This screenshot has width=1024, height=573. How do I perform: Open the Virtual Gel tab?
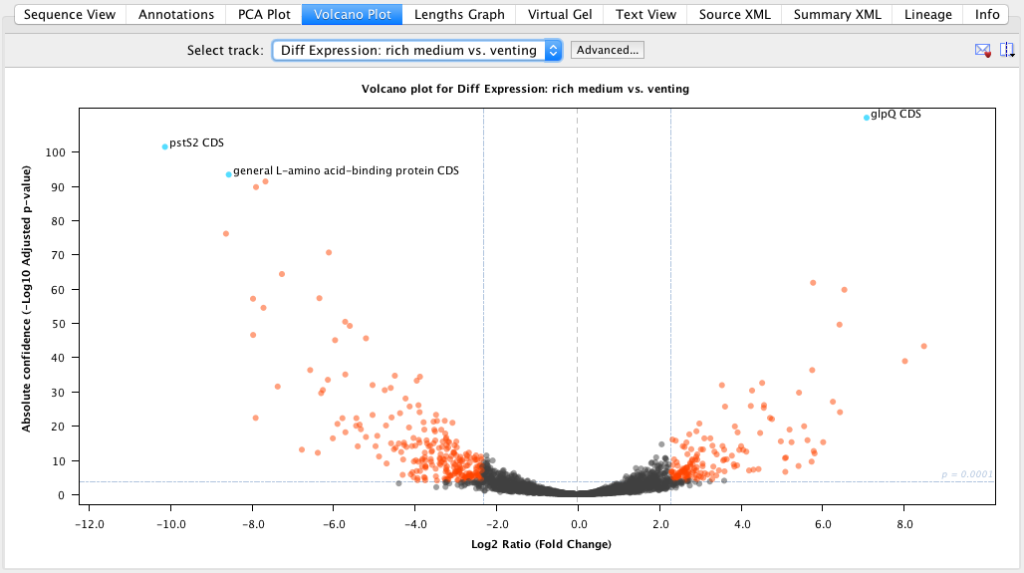[x=561, y=15]
